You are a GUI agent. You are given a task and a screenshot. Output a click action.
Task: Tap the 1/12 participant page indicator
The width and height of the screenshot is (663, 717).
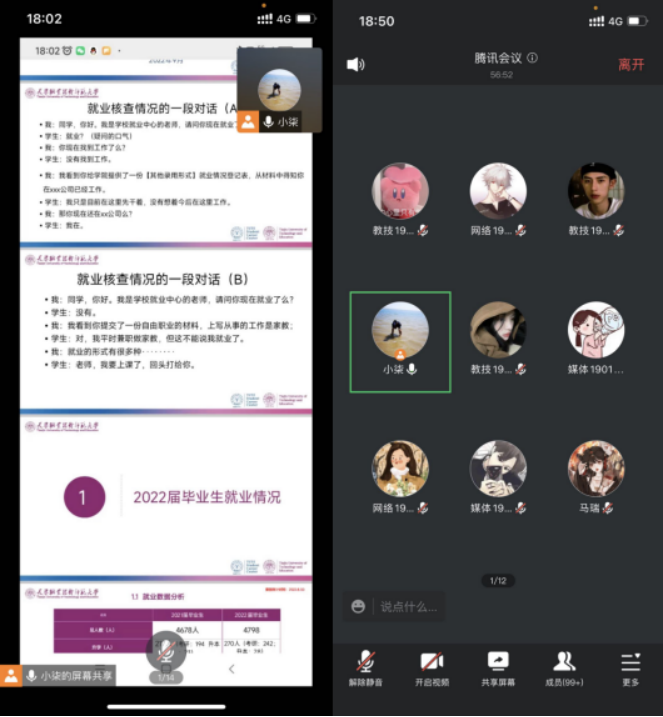(497, 580)
